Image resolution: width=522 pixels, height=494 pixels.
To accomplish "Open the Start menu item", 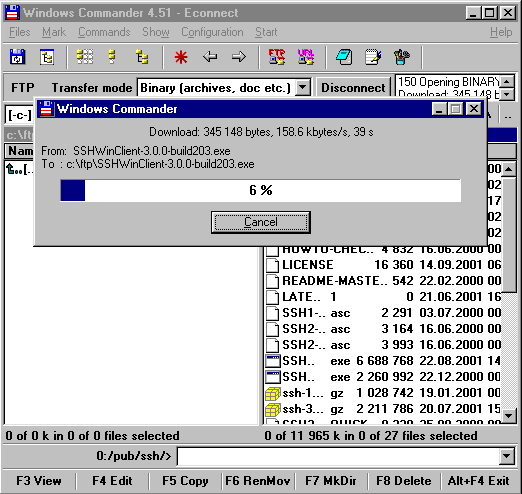I will tap(266, 32).
